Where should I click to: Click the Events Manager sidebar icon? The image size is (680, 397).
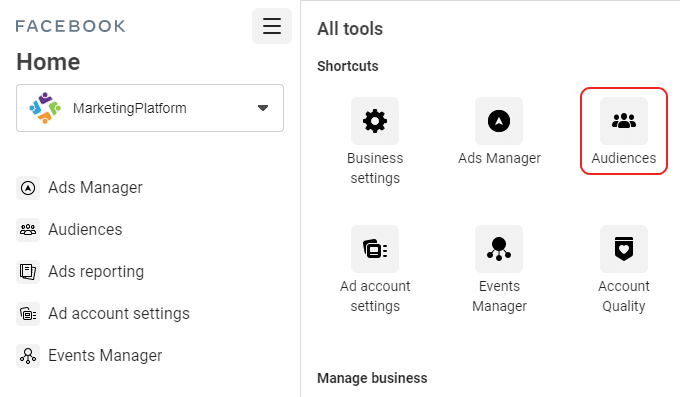tap(28, 356)
